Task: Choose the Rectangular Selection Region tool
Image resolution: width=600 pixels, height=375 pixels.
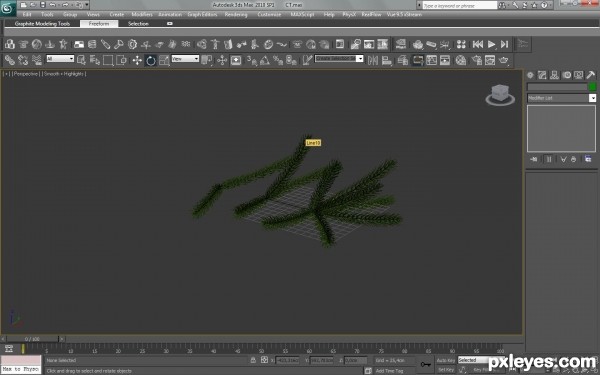Action: [108, 60]
